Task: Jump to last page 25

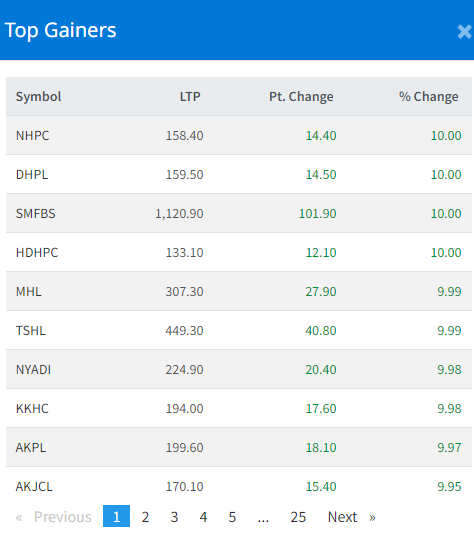Action: pos(298,516)
